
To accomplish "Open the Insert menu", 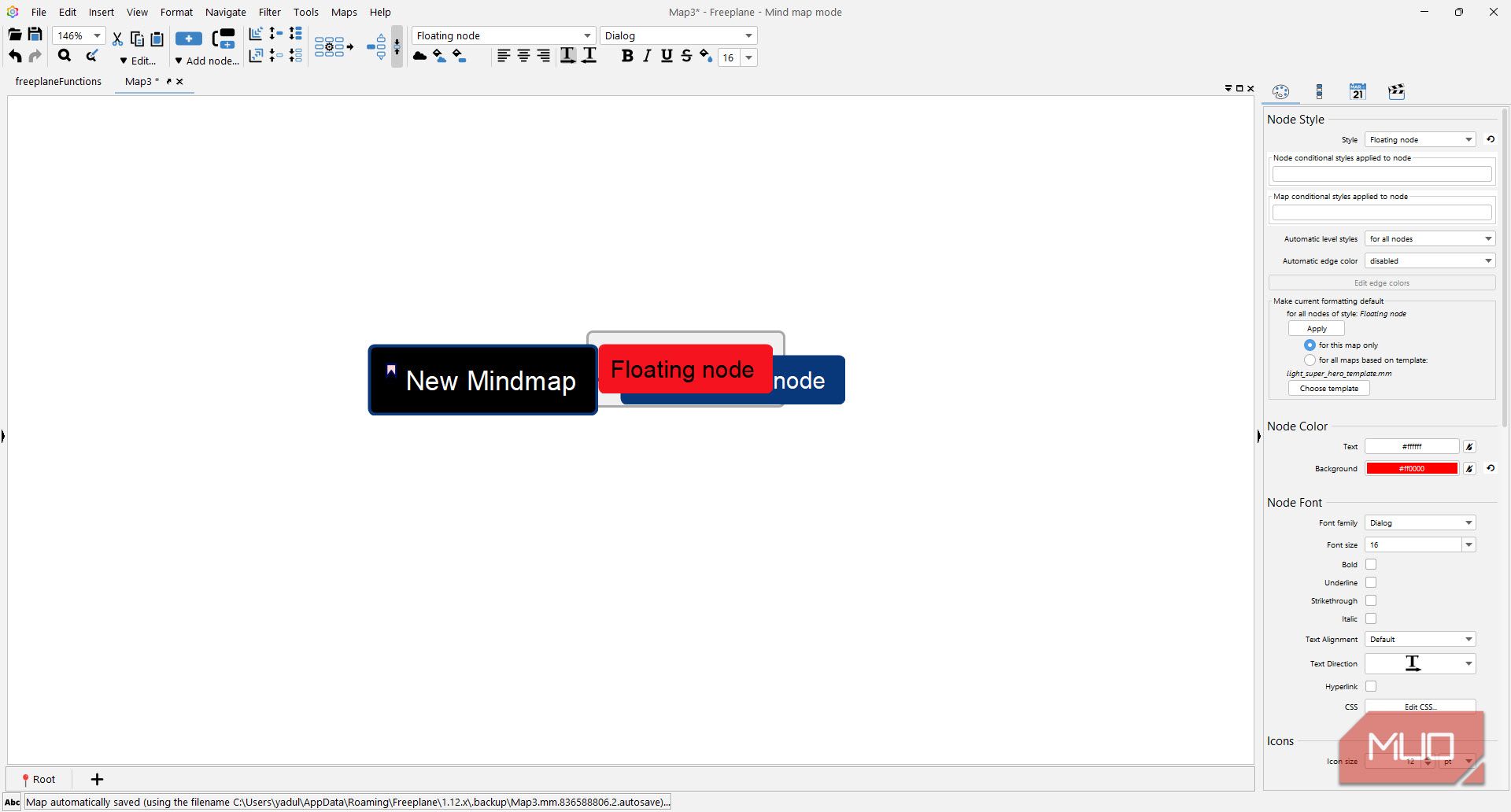I will 101,12.
